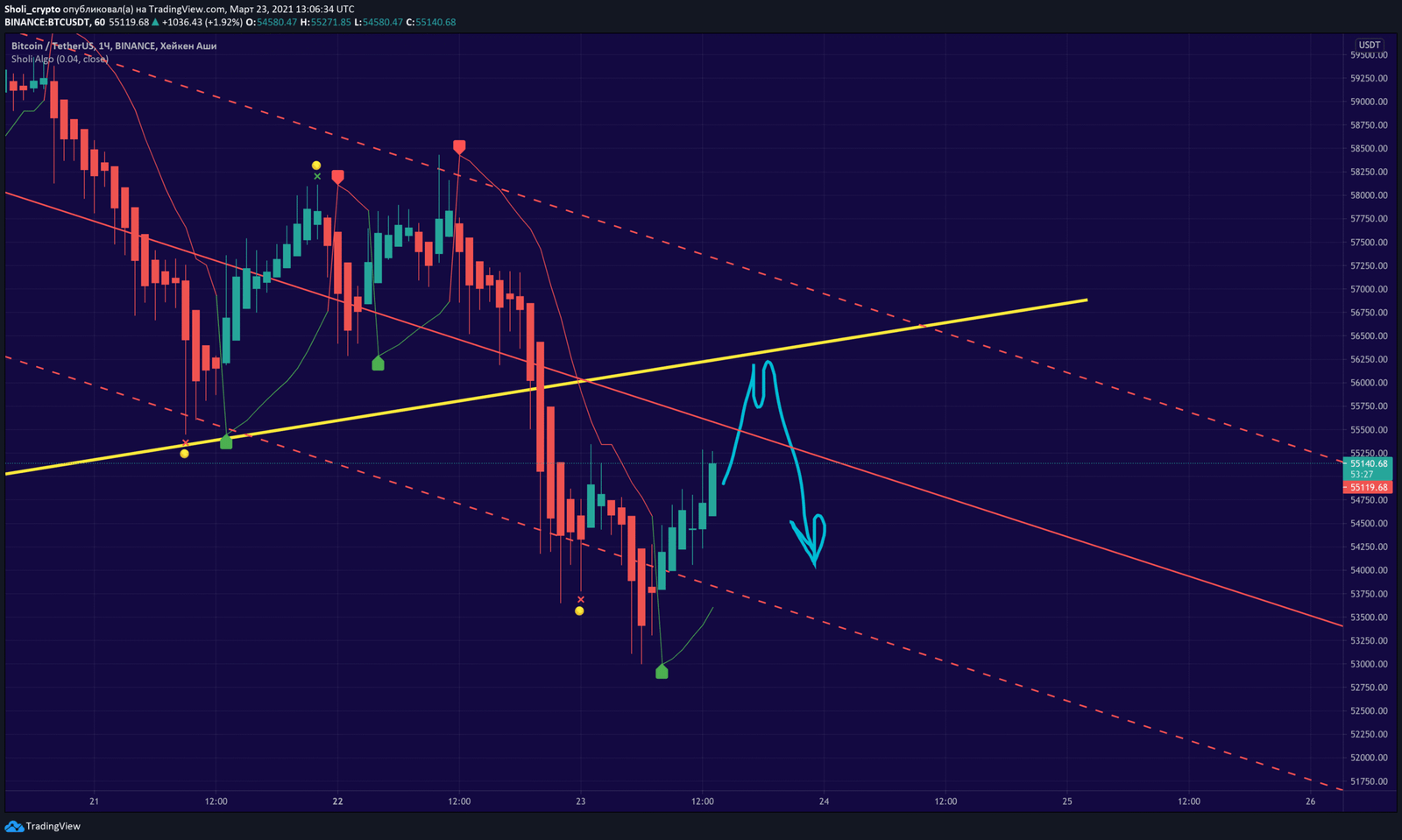Open the Sholi_crypto author profile link
1402x840 pixels.
(32, 9)
